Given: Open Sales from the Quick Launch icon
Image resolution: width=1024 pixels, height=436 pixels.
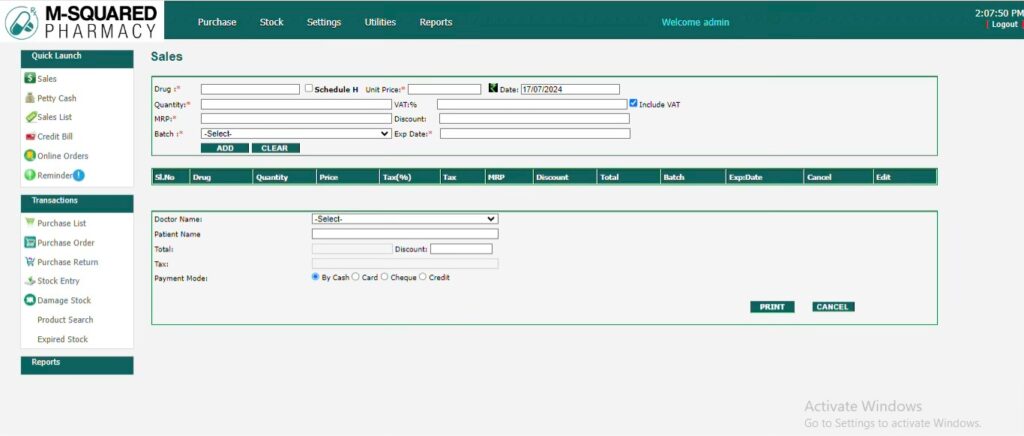Looking at the screenshot, I should [x=30, y=78].
